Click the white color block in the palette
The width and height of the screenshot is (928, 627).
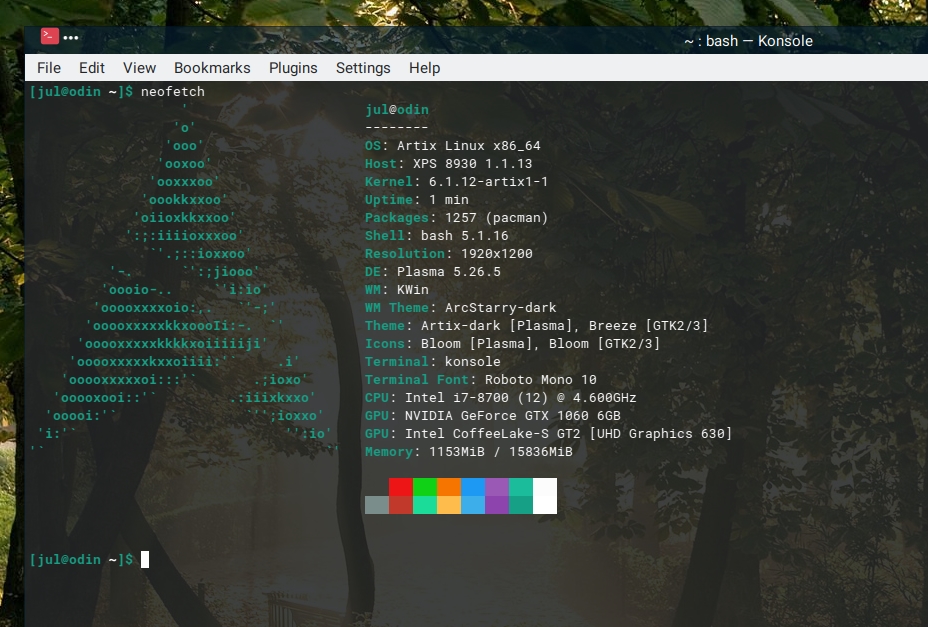(x=545, y=496)
